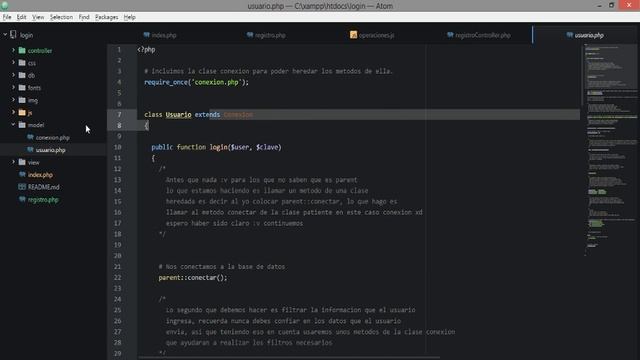
Task: Click the controller folder icon
Action: [x=22, y=51]
